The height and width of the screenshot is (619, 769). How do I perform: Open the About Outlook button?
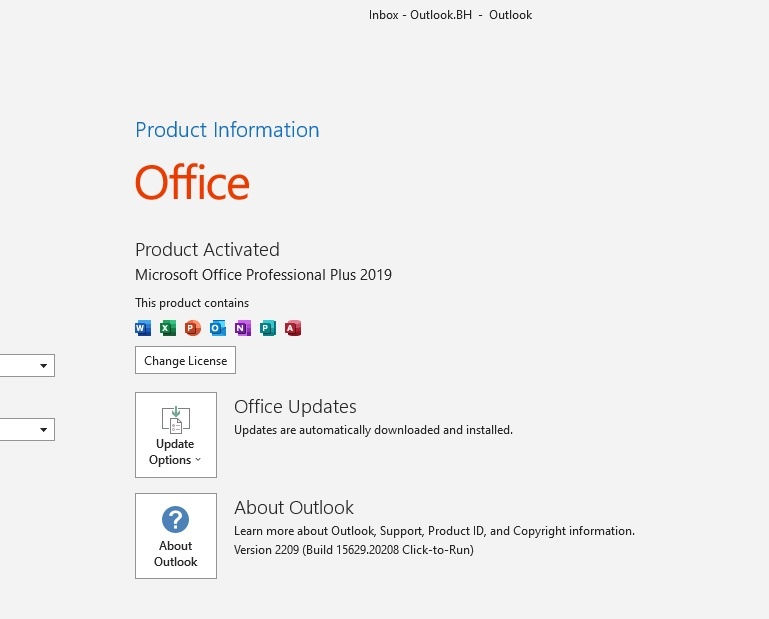tap(176, 536)
